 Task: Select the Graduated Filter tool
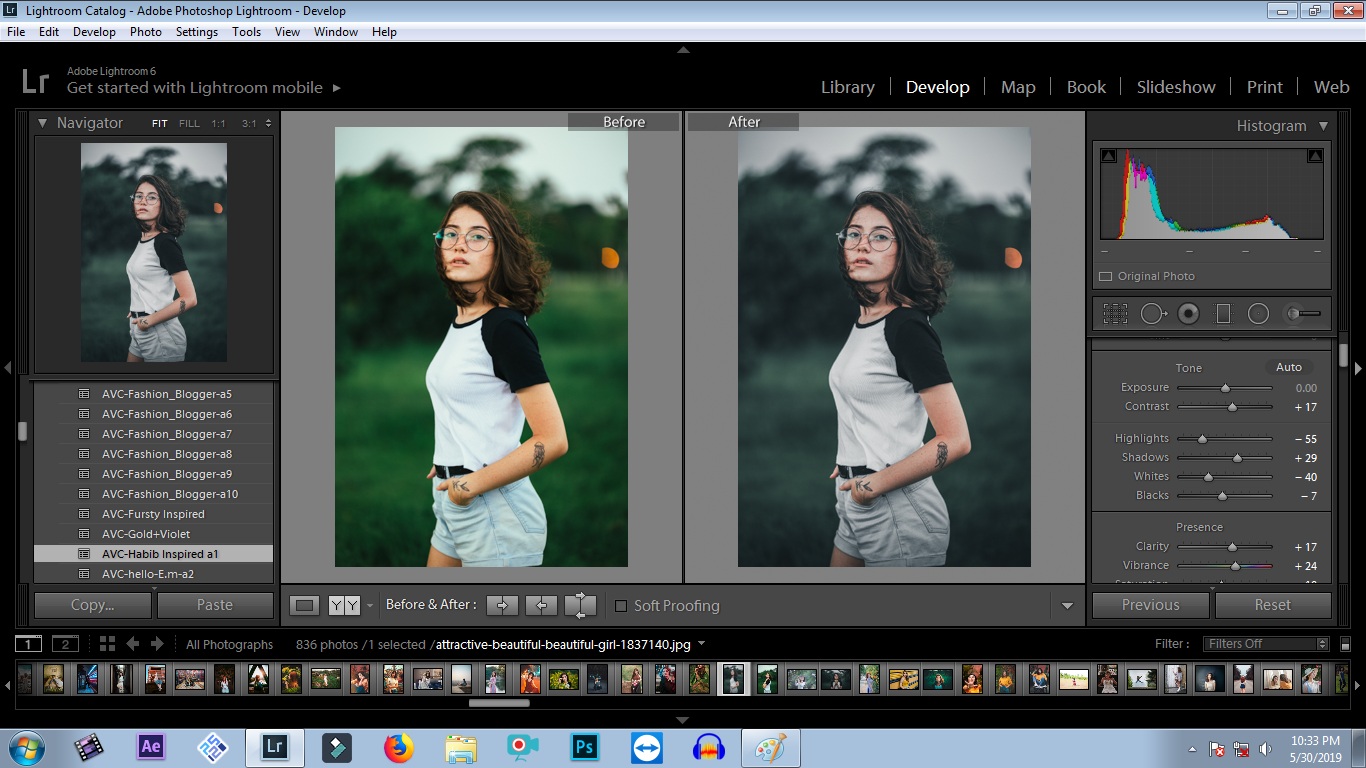(x=1223, y=314)
